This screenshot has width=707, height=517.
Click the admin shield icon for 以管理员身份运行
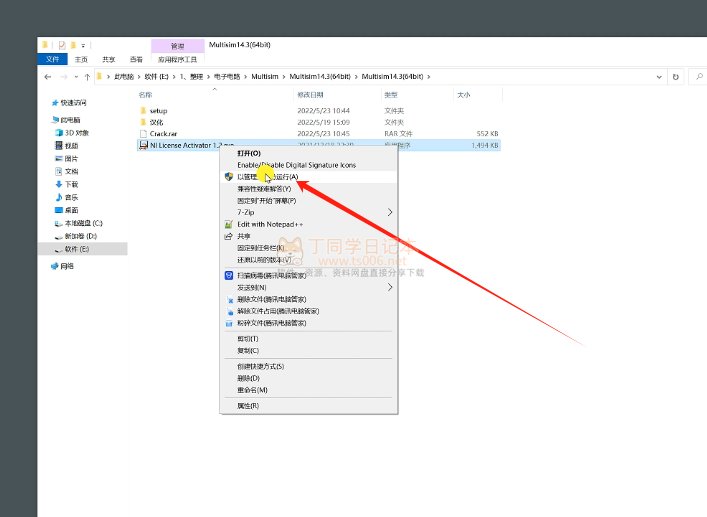coord(229,177)
